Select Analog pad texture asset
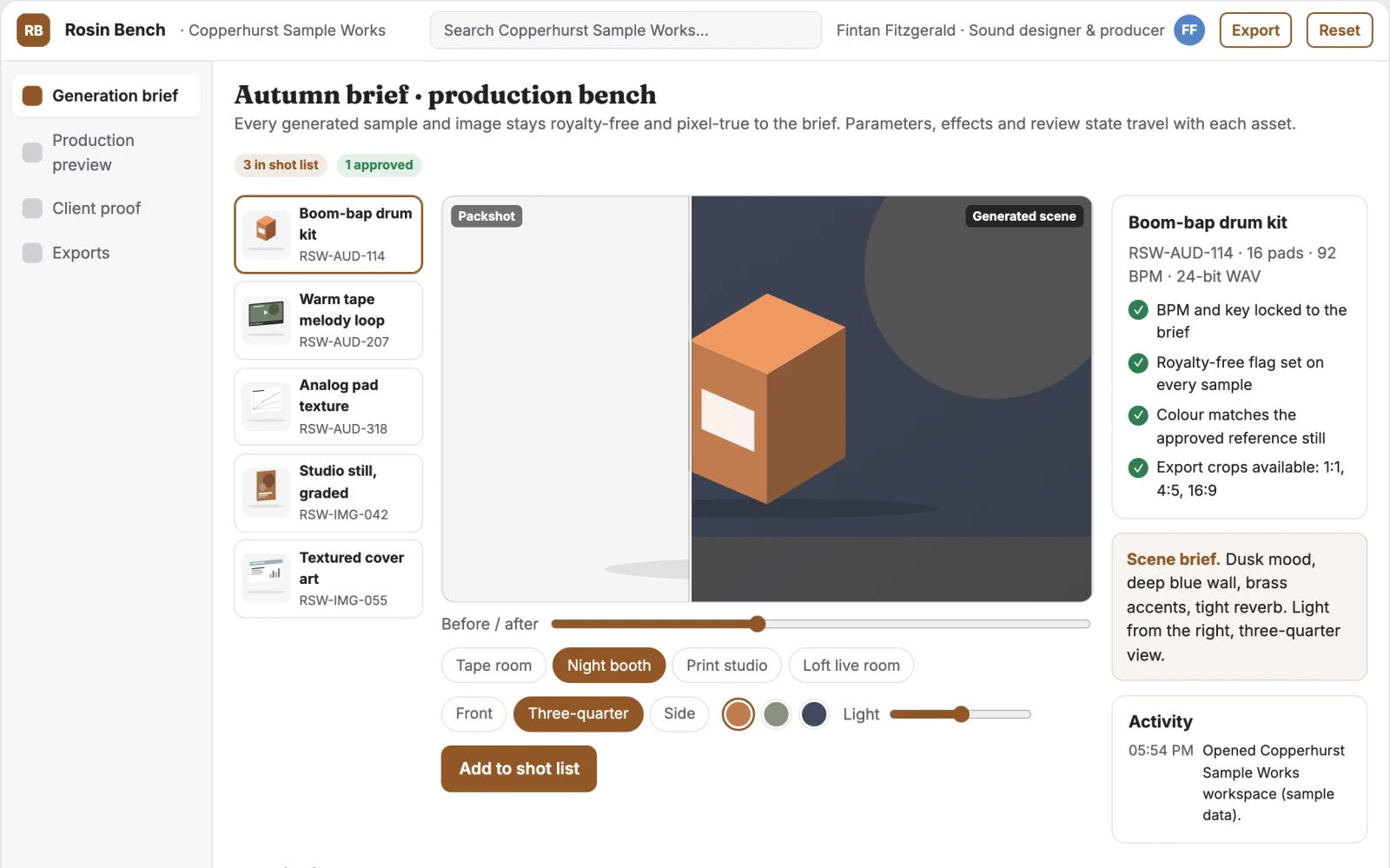 click(x=328, y=407)
